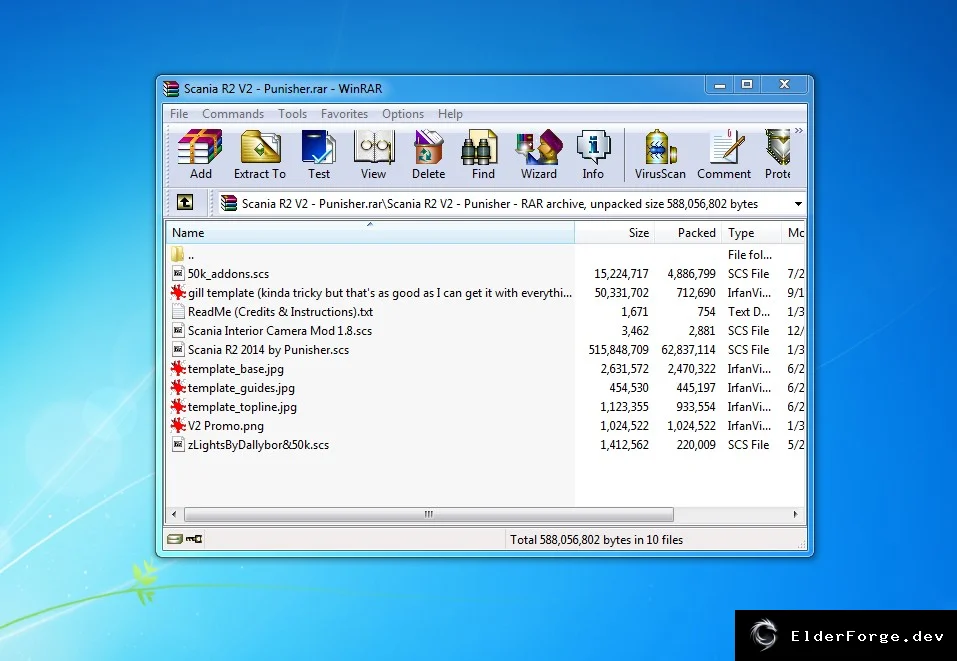Click the Extract To toolbar icon
Image resolution: width=957 pixels, height=661 pixels.
(259, 154)
